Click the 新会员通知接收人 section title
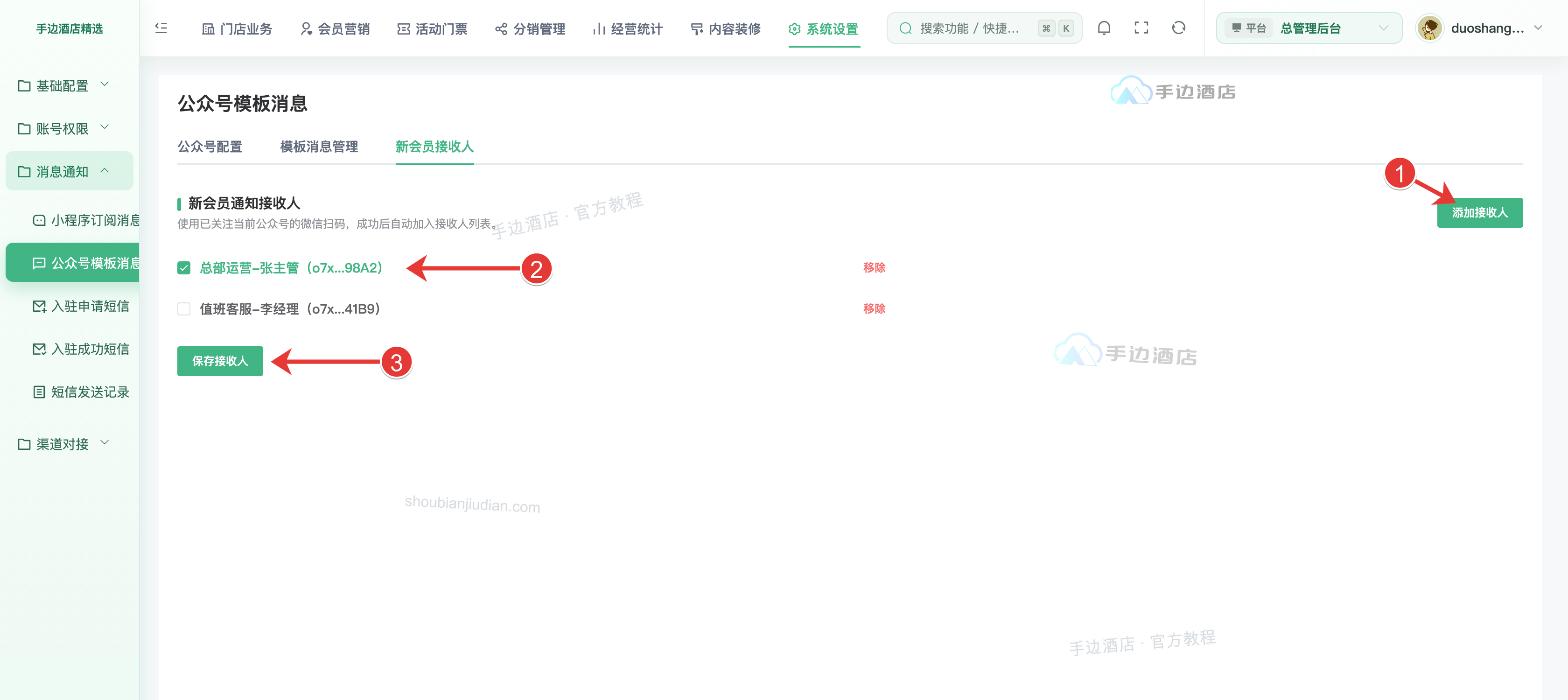The width and height of the screenshot is (1568, 700). [x=244, y=203]
